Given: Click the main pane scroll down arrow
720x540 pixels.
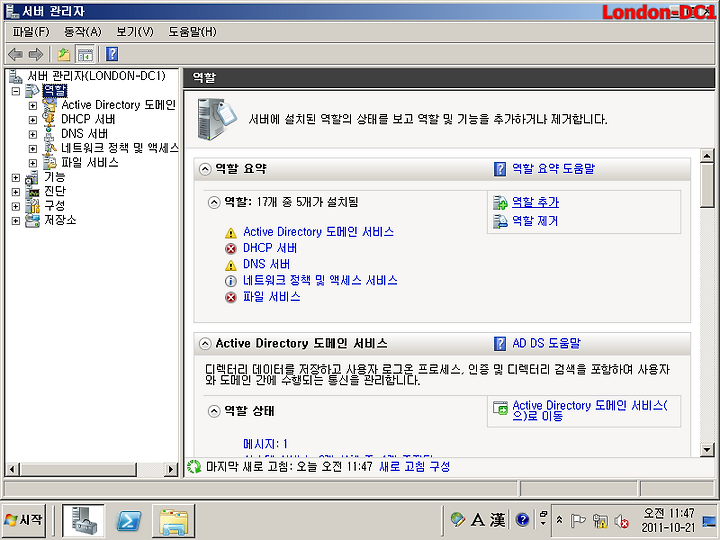Looking at the screenshot, I should click(707, 450).
